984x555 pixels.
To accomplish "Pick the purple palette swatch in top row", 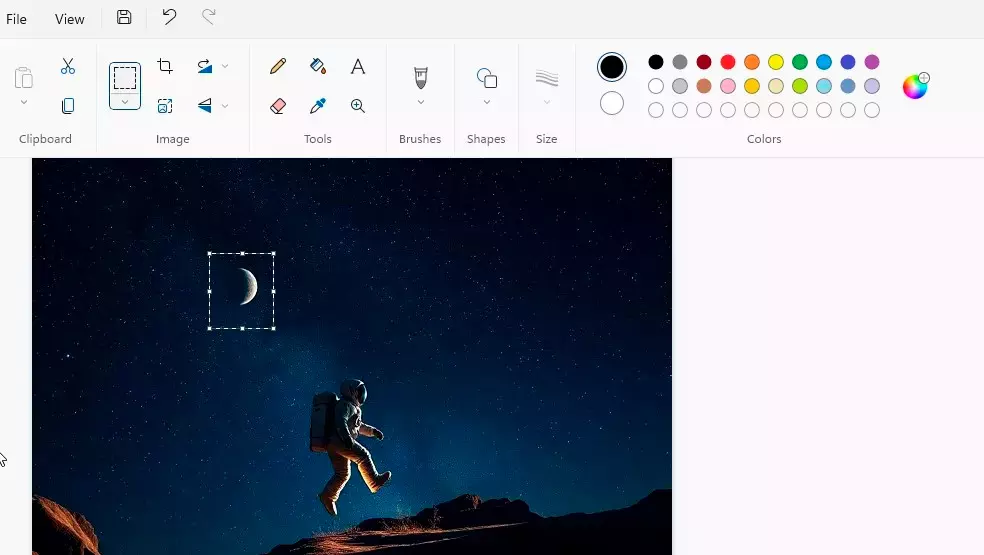I will [872, 62].
